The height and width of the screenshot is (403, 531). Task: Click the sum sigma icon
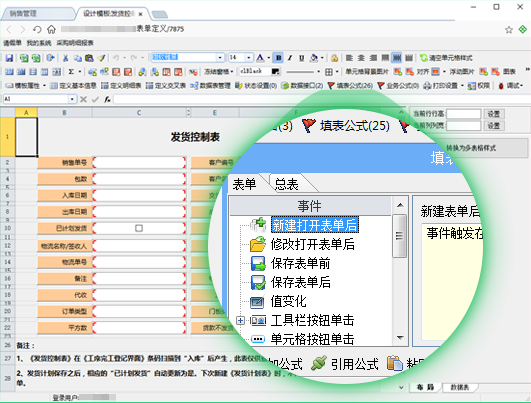point(71,71)
